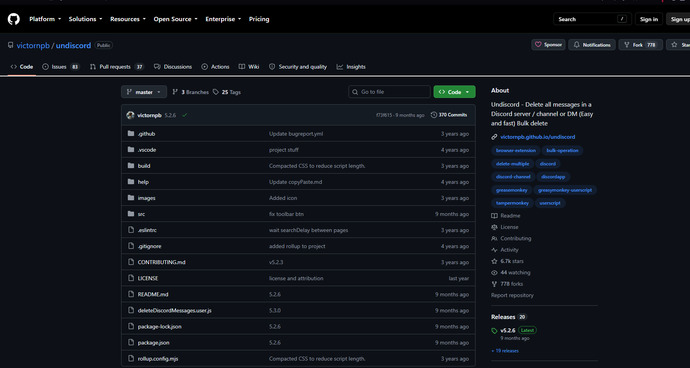690x368 pixels.
Task: Open the 'fix toolbar btn' commit message
Action: [x=286, y=214]
